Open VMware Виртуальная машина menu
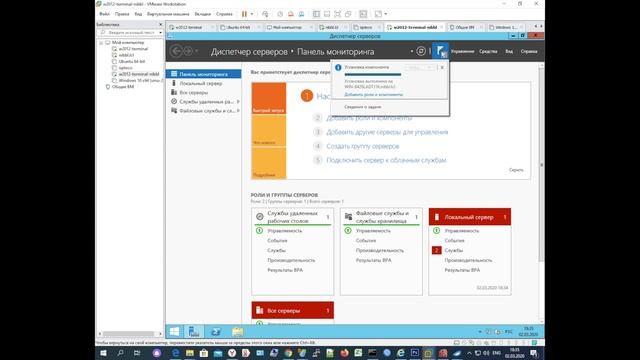The image size is (640, 360). (x=168, y=14)
